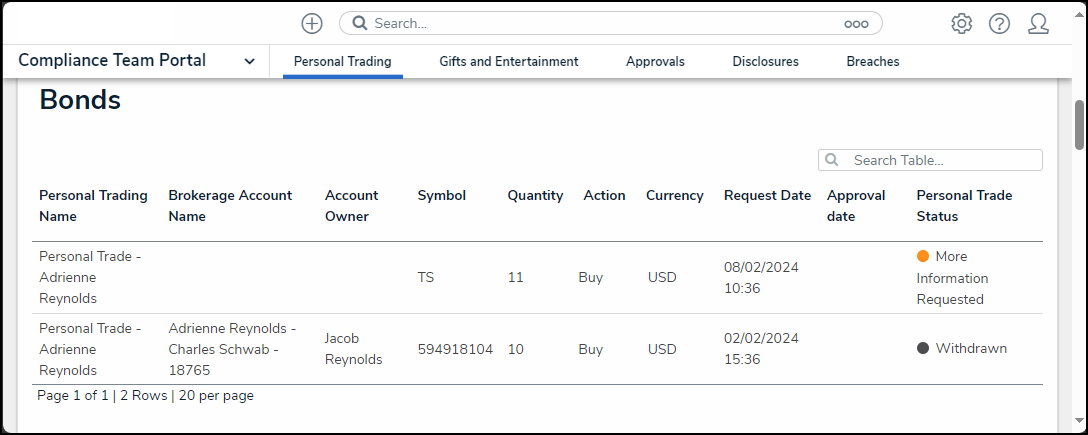Image resolution: width=1088 pixels, height=435 pixels.
Task: Open the help question mark icon
Action: [999, 24]
